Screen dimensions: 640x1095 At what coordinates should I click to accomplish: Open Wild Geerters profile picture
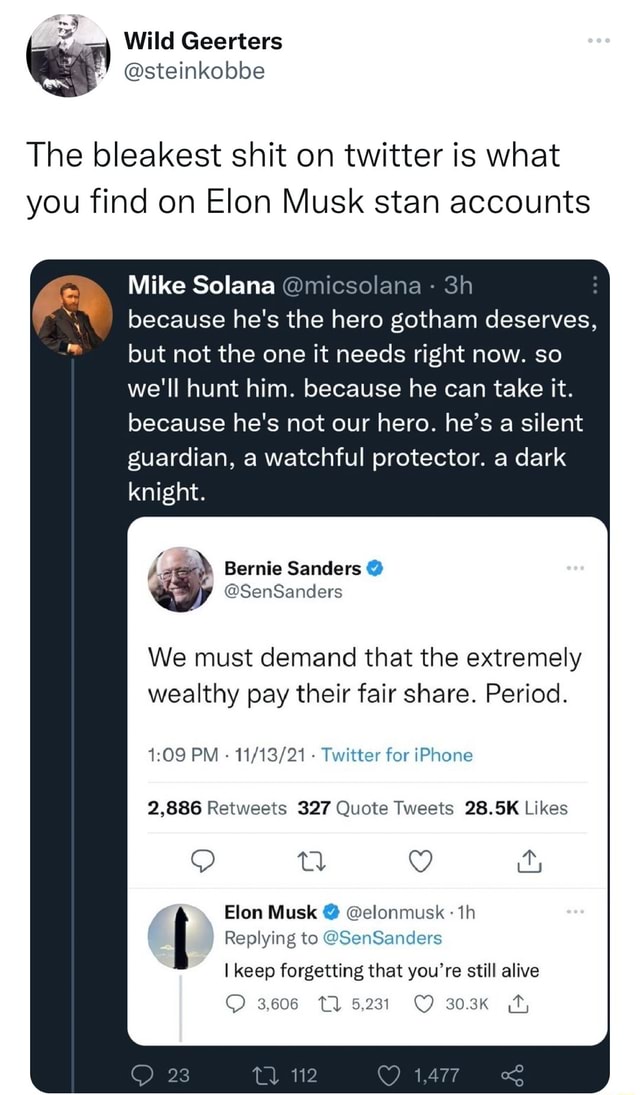pos(65,55)
